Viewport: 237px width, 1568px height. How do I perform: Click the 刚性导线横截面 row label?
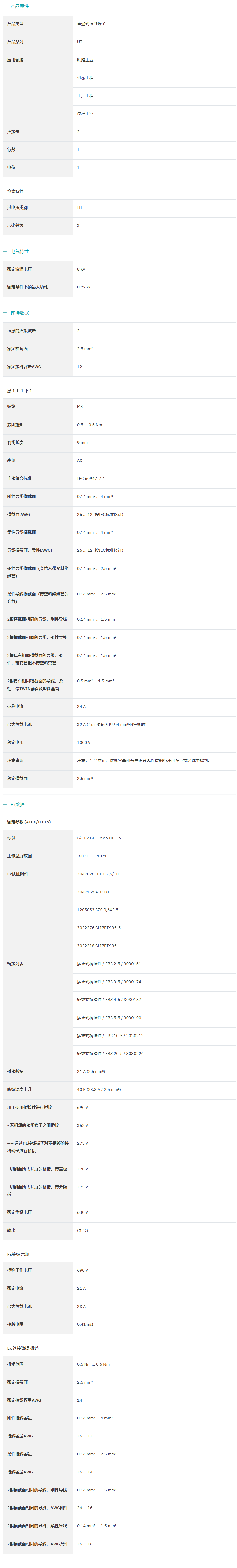click(21, 497)
